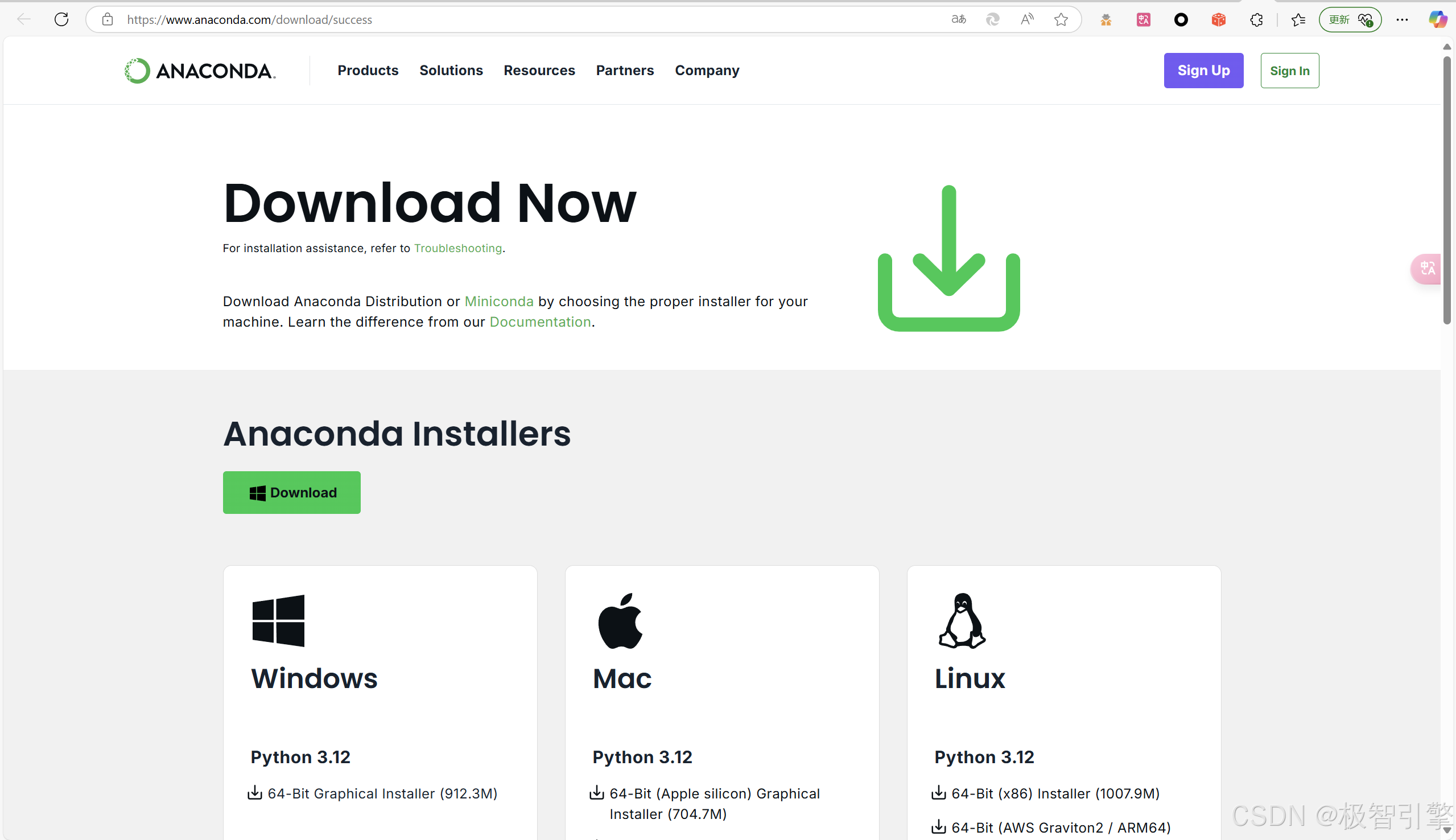Open the Company menu

pos(707,71)
